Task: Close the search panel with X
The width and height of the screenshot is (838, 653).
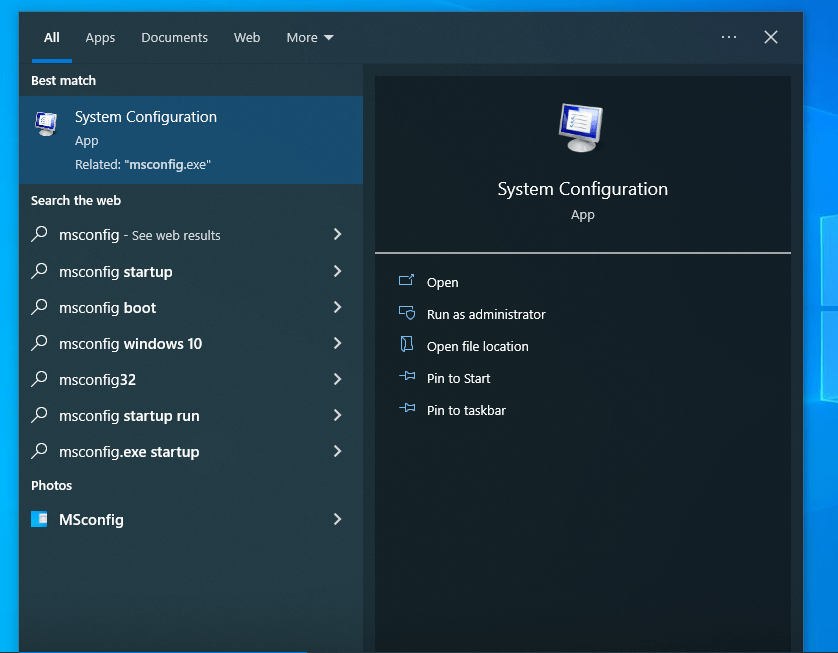Action: click(770, 37)
